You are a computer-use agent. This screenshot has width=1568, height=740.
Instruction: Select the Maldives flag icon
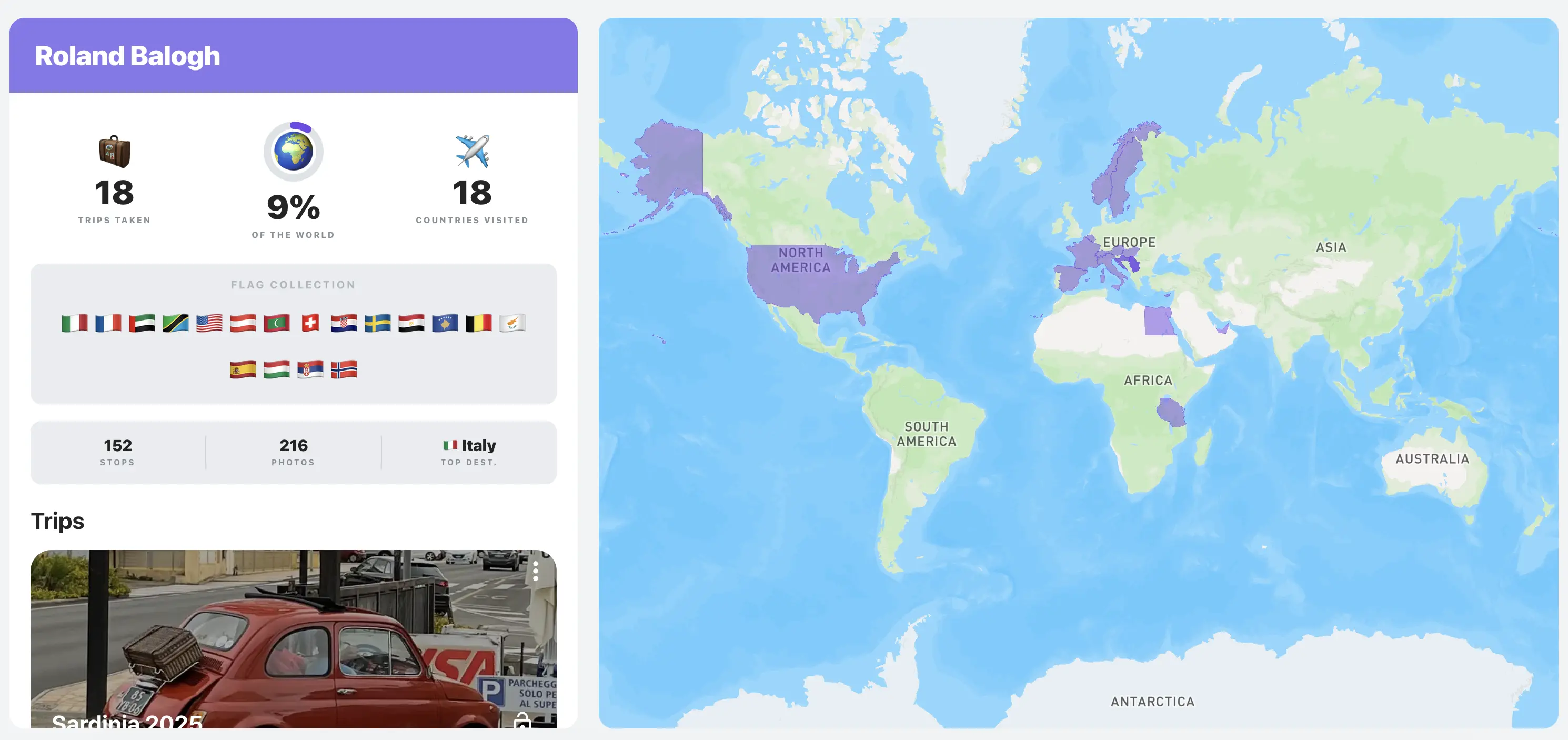(x=277, y=323)
